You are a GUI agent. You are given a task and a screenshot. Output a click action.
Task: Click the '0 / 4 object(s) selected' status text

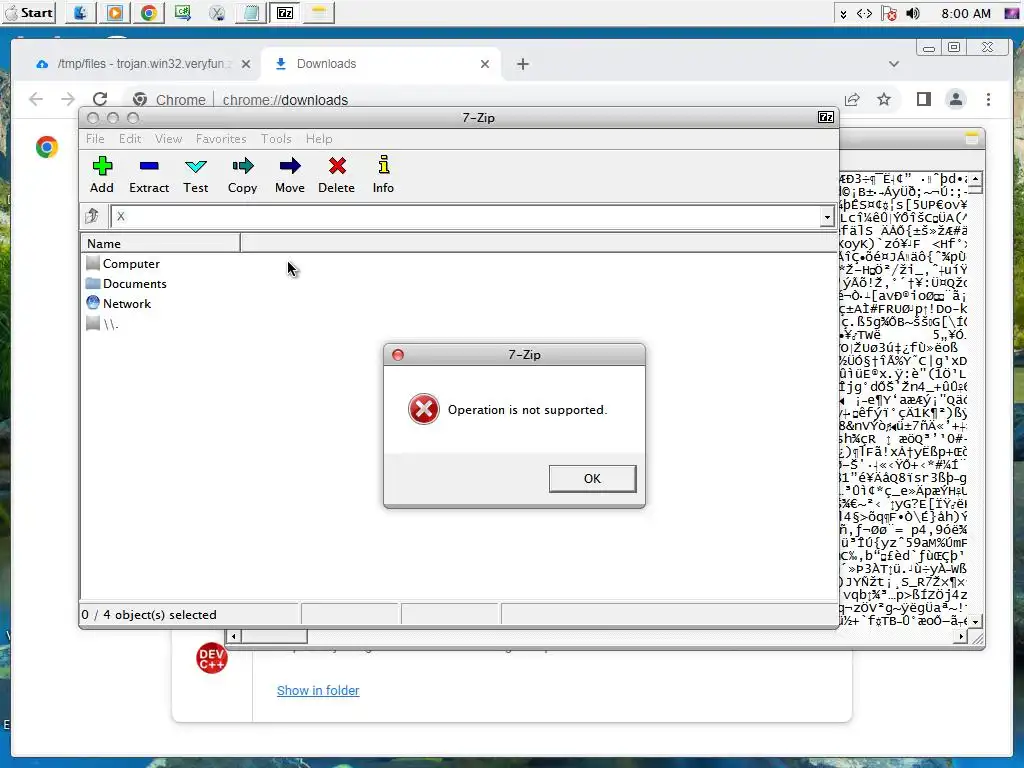(149, 615)
